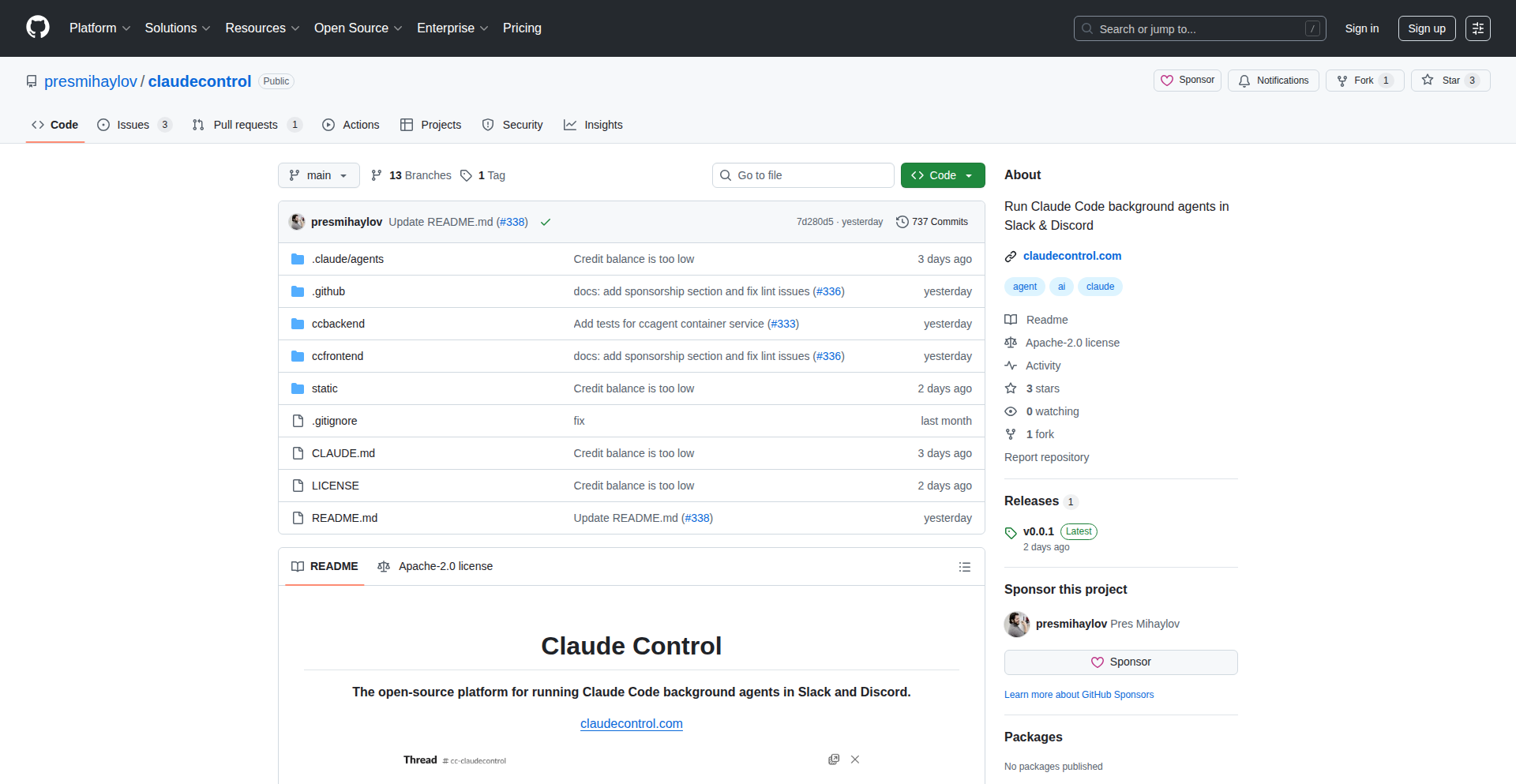Viewport: 1516px width, 784px height.
Task: Open claudecontrol.com link in the README
Action: (x=632, y=723)
